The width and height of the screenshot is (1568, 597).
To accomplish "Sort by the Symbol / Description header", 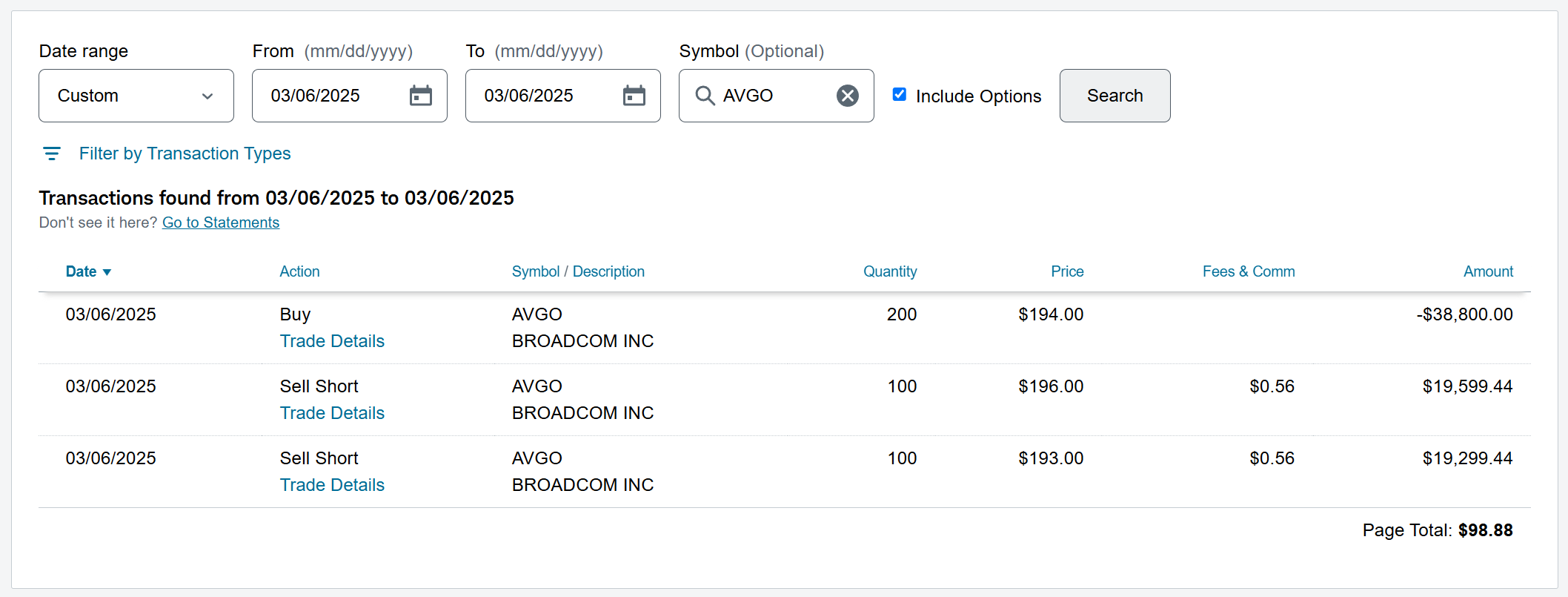I will click(578, 271).
